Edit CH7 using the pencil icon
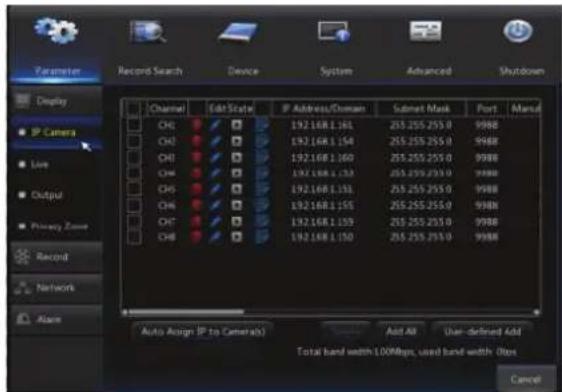Viewport: 562px width, 392px height. click(215, 221)
